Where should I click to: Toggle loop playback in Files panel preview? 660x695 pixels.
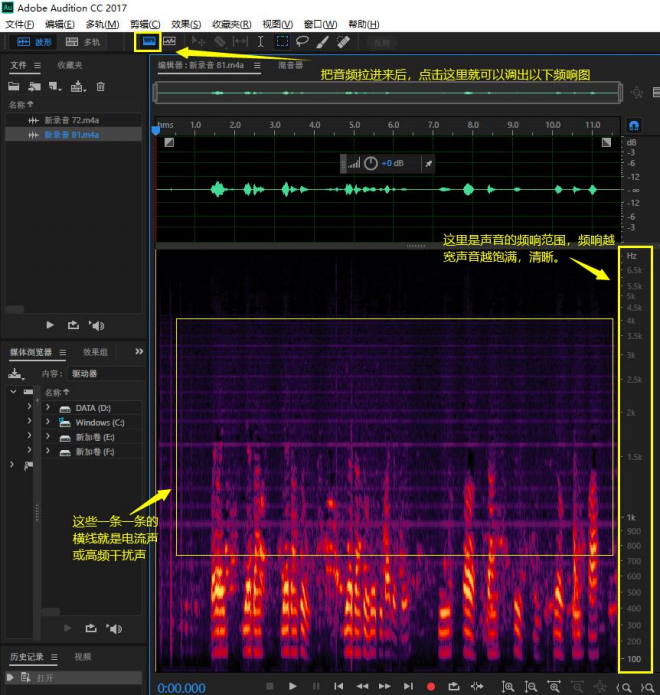pyautogui.click(x=73, y=325)
